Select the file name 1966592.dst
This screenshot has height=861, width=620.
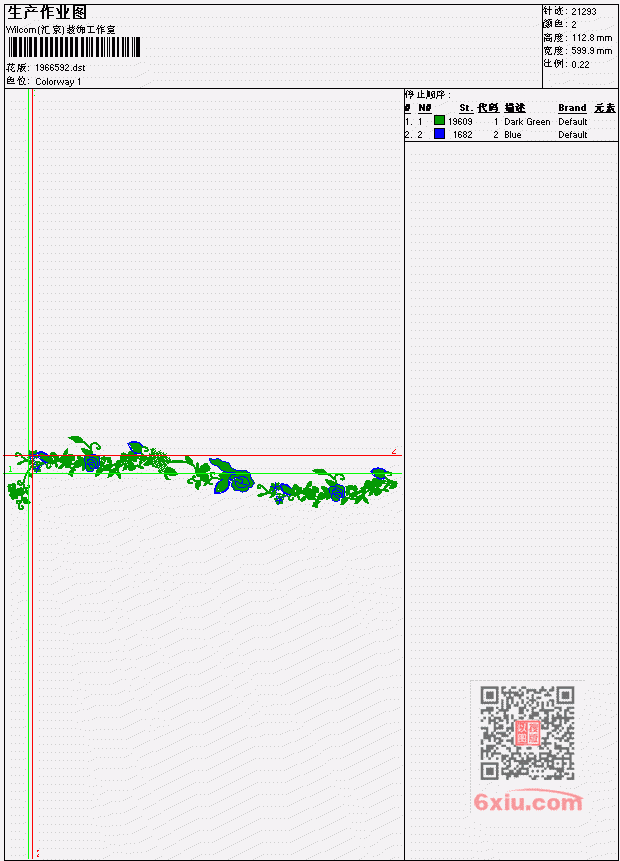click(x=60, y=68)
